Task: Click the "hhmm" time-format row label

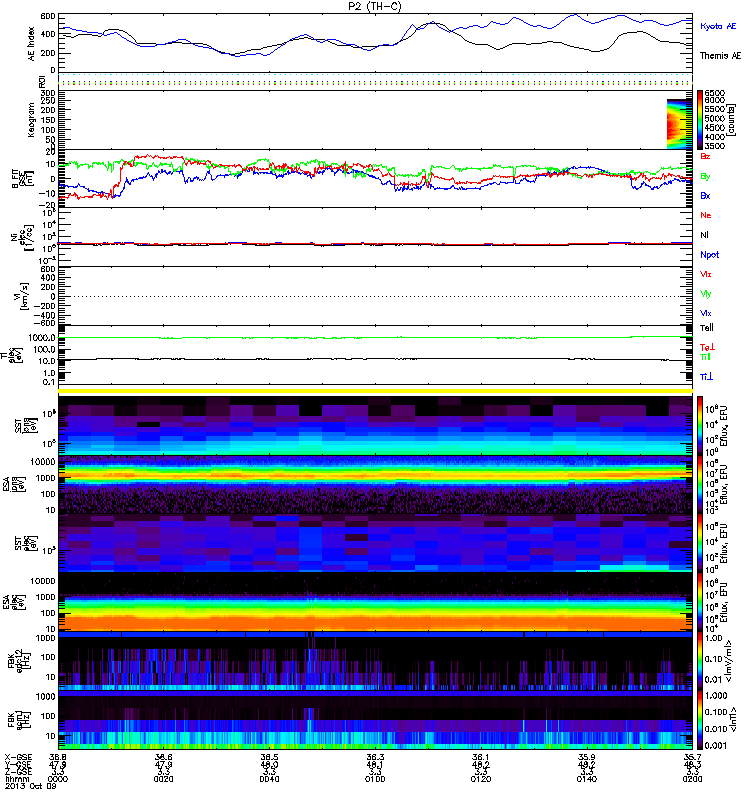Action: (15, 779)
